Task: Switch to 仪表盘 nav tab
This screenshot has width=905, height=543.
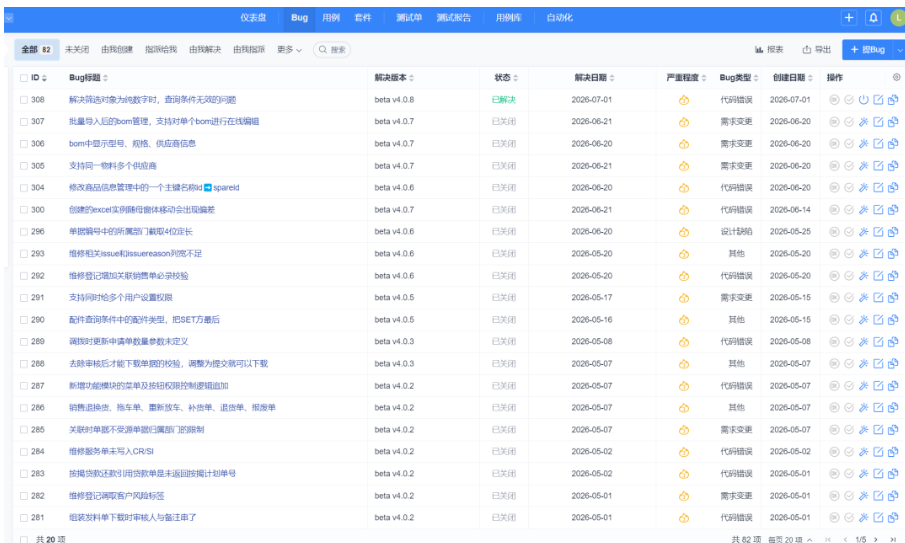Action: (253, 18)
